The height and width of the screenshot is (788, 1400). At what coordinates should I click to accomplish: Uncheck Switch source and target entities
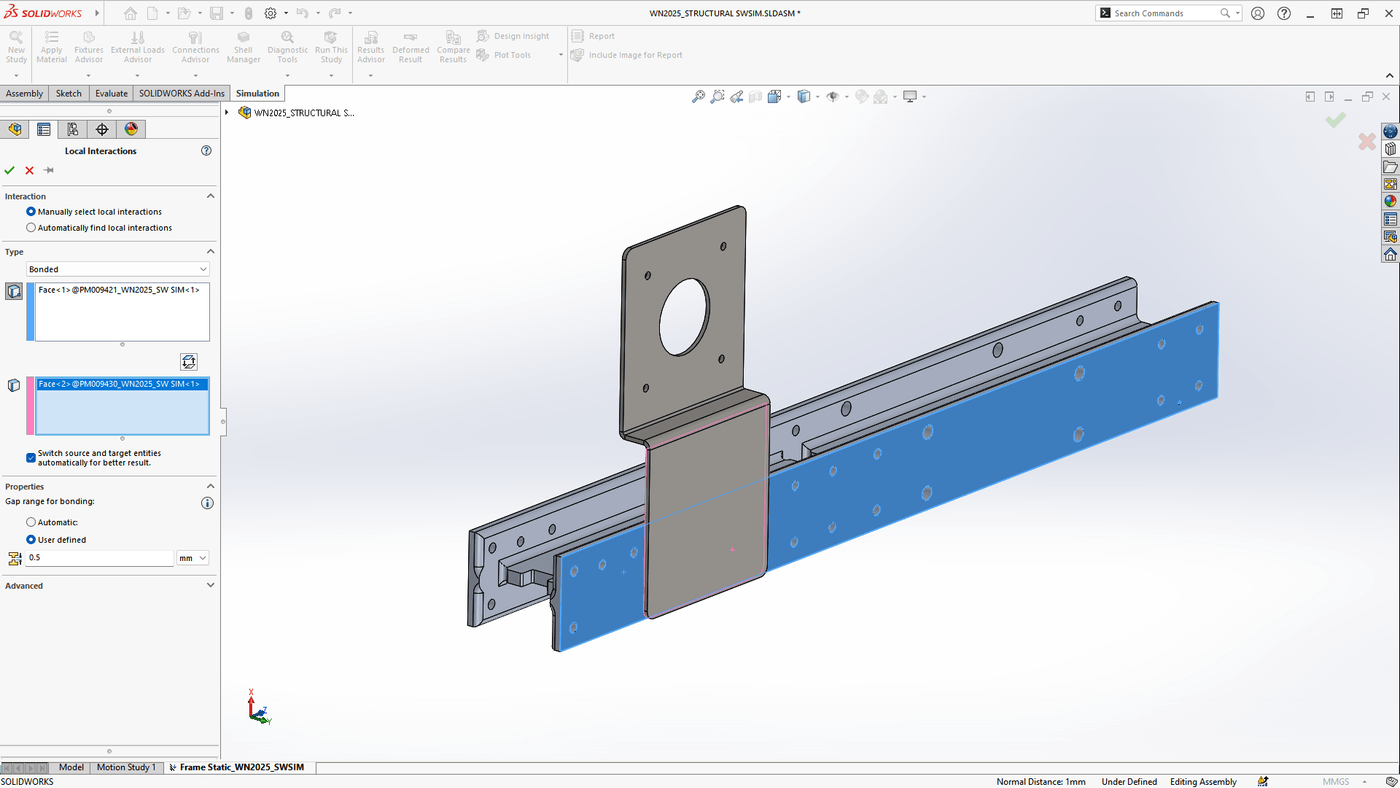point(30,457)
